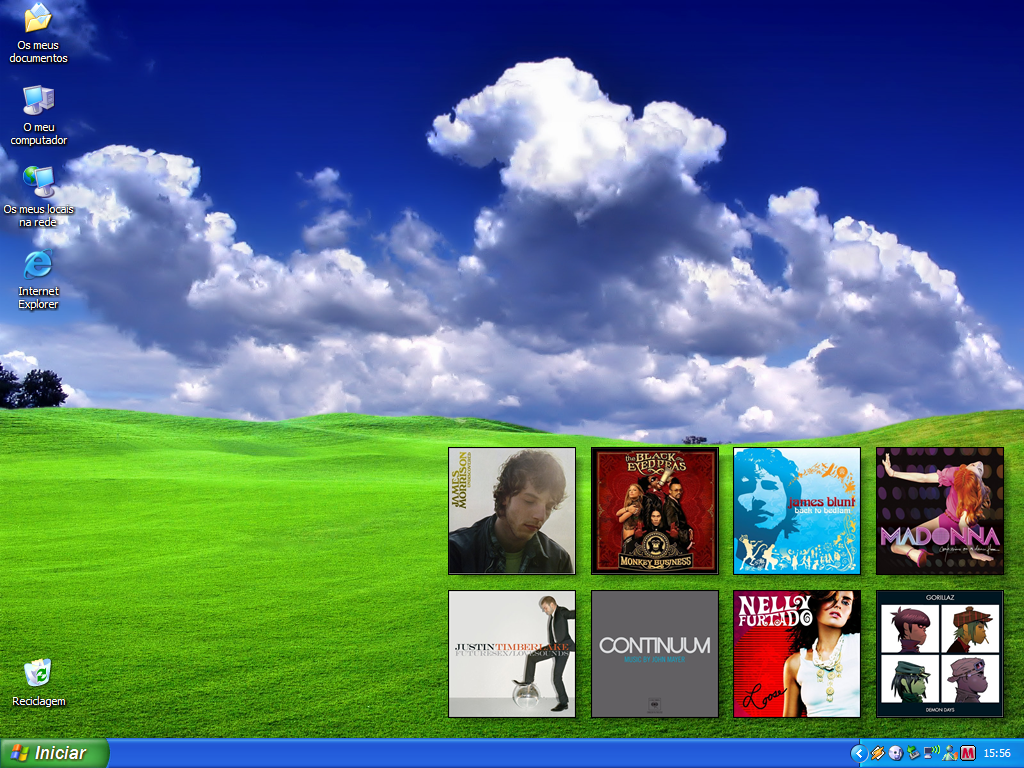This screenshot has height=768, width=1024.
Task: Select the Madonna album cover
Action: (939, 511)
